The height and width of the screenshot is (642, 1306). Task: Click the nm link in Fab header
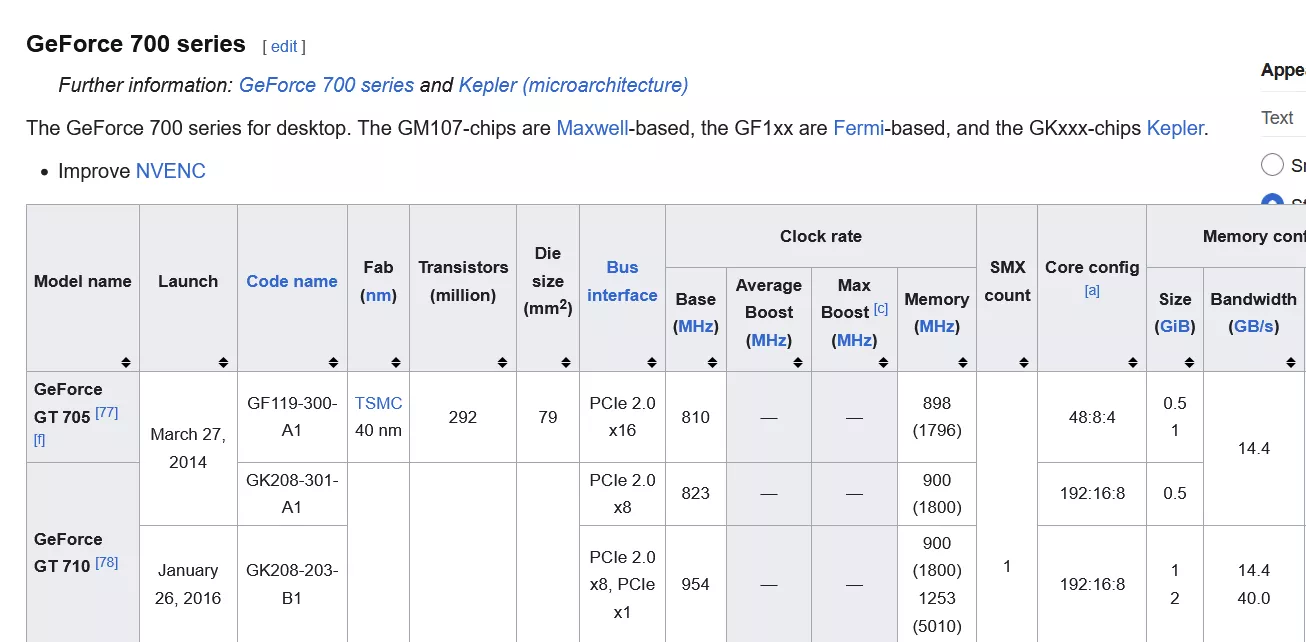pos(378,295)
